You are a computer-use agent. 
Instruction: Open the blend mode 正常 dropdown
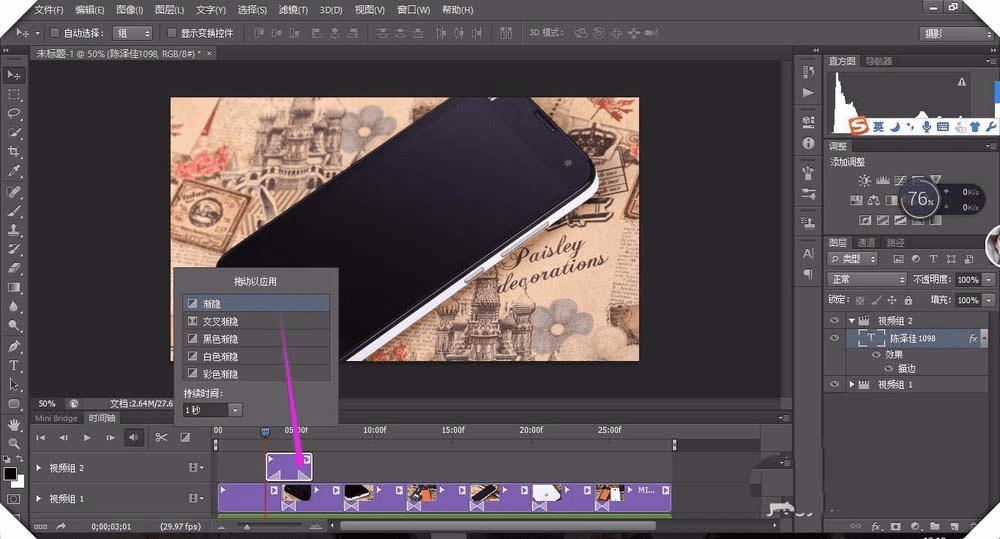tap(866, 280)
